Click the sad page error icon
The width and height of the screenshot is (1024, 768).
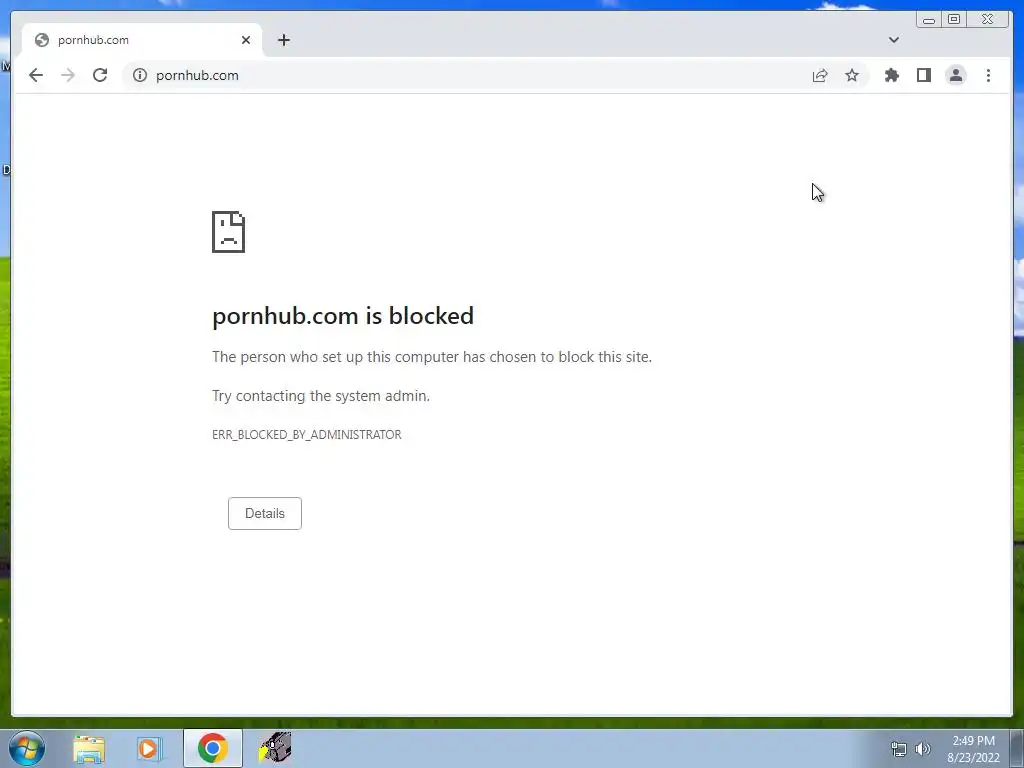229,232
